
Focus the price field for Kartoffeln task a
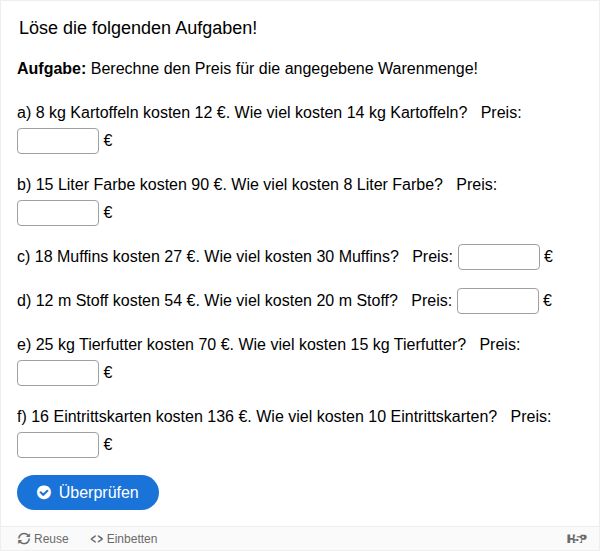click(x=58, y=141)
